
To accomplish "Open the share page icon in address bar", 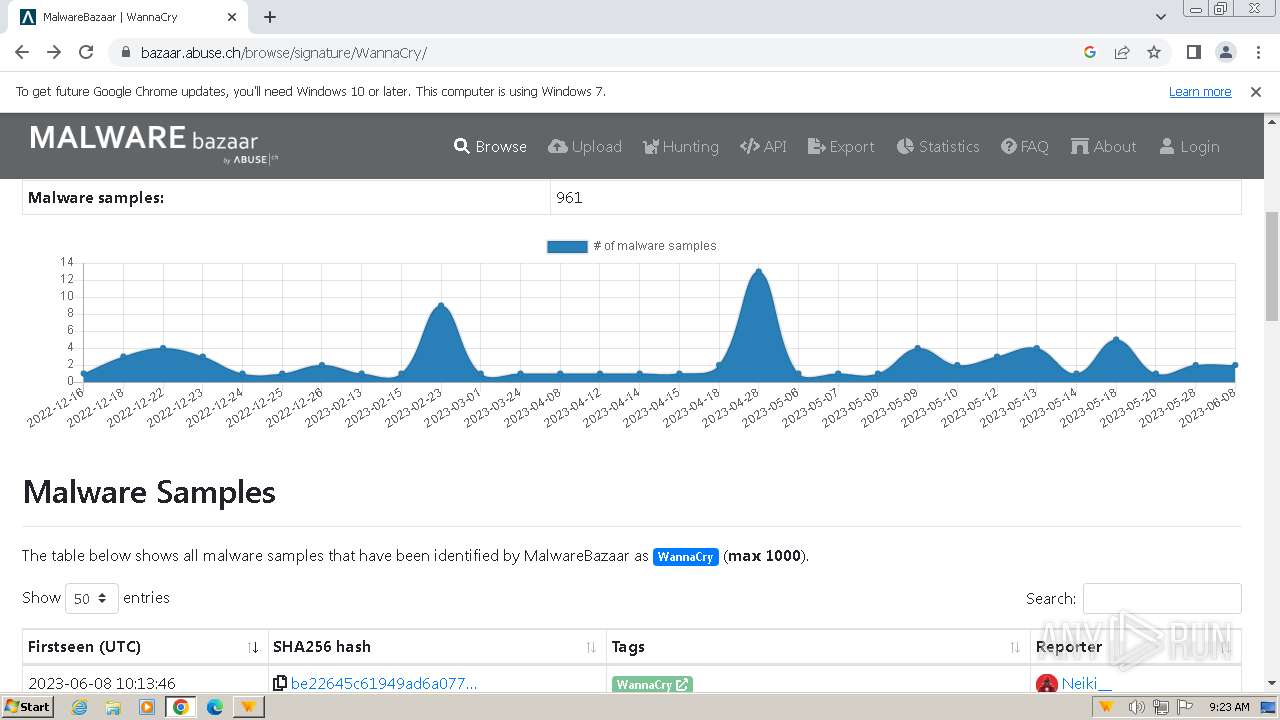I will click(1122, 52).
